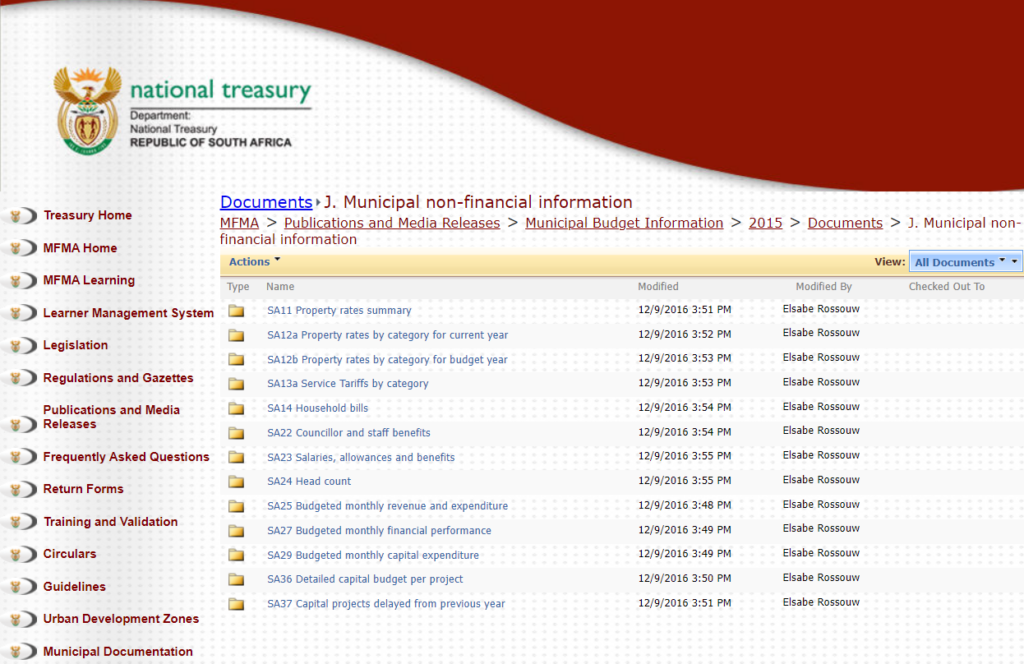Expand the All Documents view selector
This screenshot has width=1024, height=664.
pos(965,262)
